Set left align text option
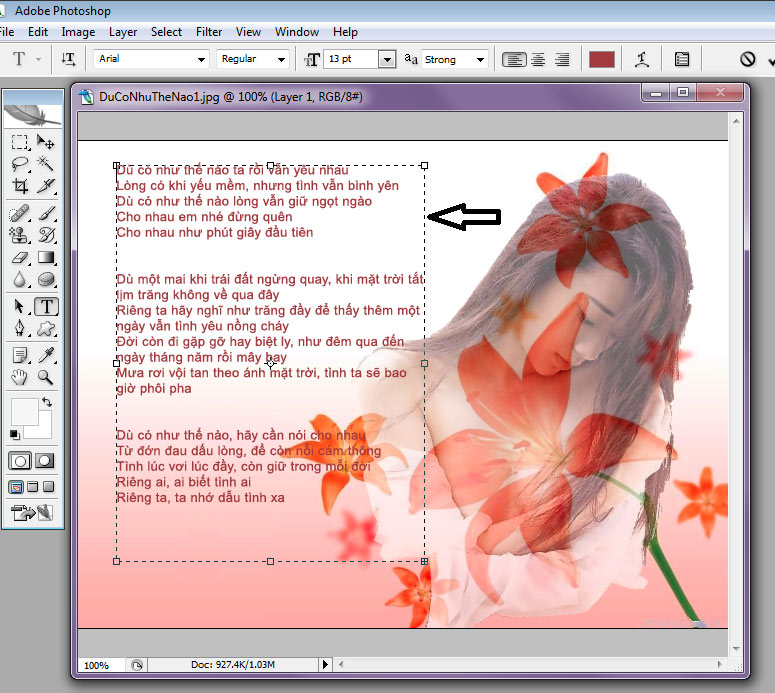 [x=513, y=59]
